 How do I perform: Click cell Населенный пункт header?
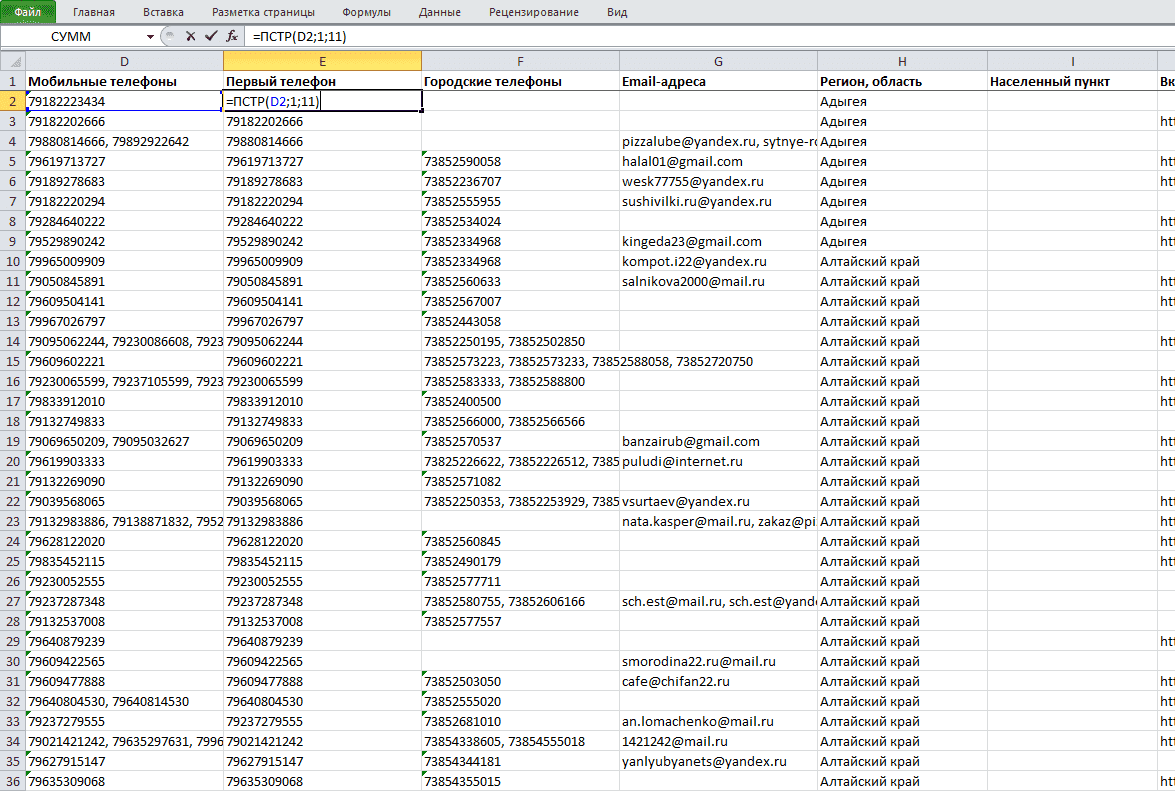click(x=1072, y=81)
